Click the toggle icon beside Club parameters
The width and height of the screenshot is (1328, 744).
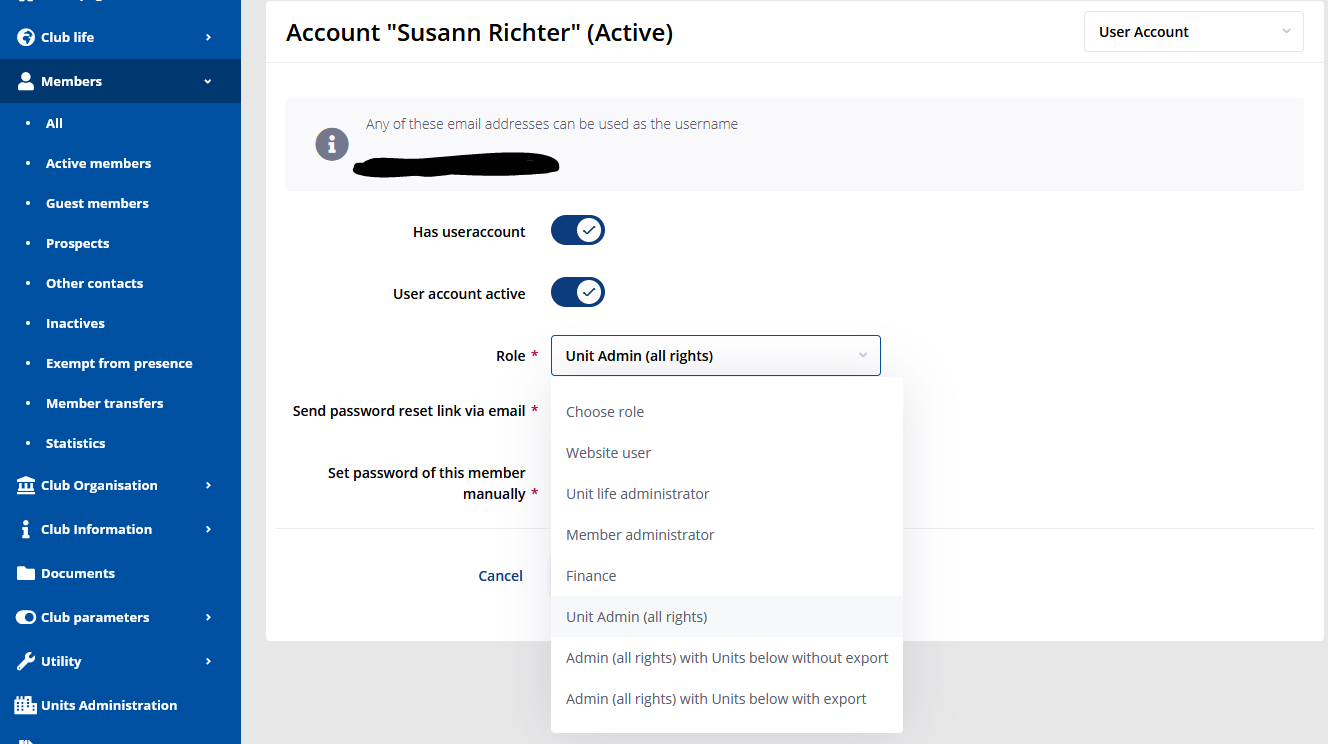[x=26, y=617]
